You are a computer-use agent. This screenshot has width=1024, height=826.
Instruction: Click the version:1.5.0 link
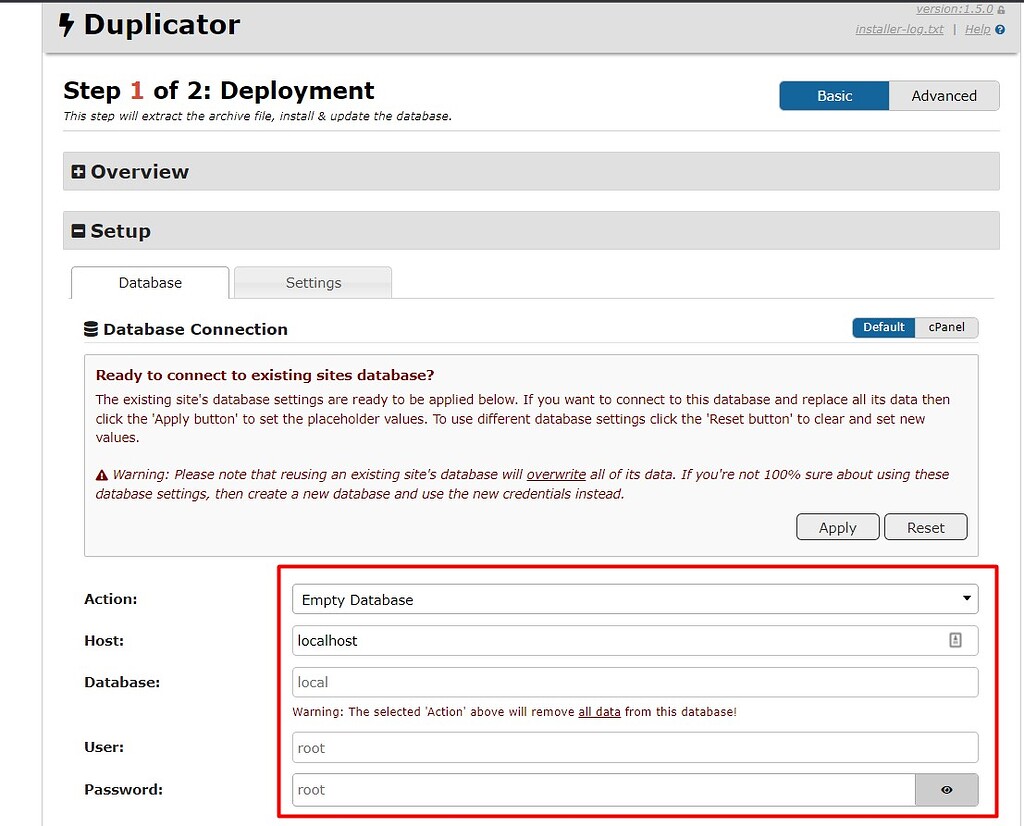tap(952, 9)
